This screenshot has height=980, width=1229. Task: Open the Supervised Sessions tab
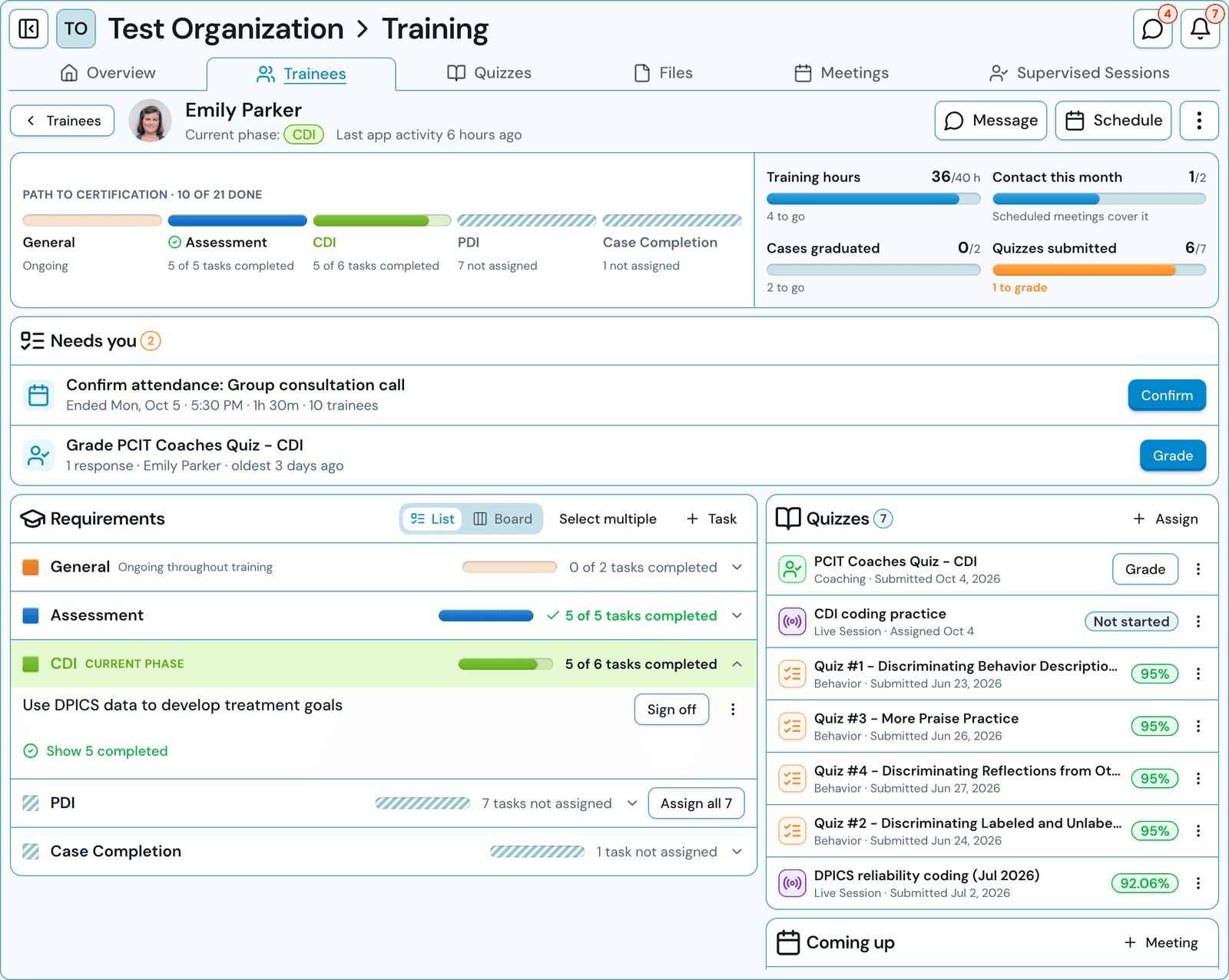pyautogui.click(x=1079, y=73)
